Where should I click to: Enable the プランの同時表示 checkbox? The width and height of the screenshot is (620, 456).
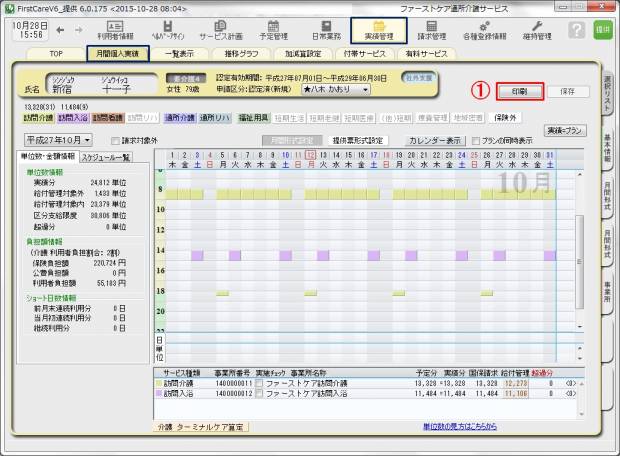pyautogui.click(x=475, y=141)
